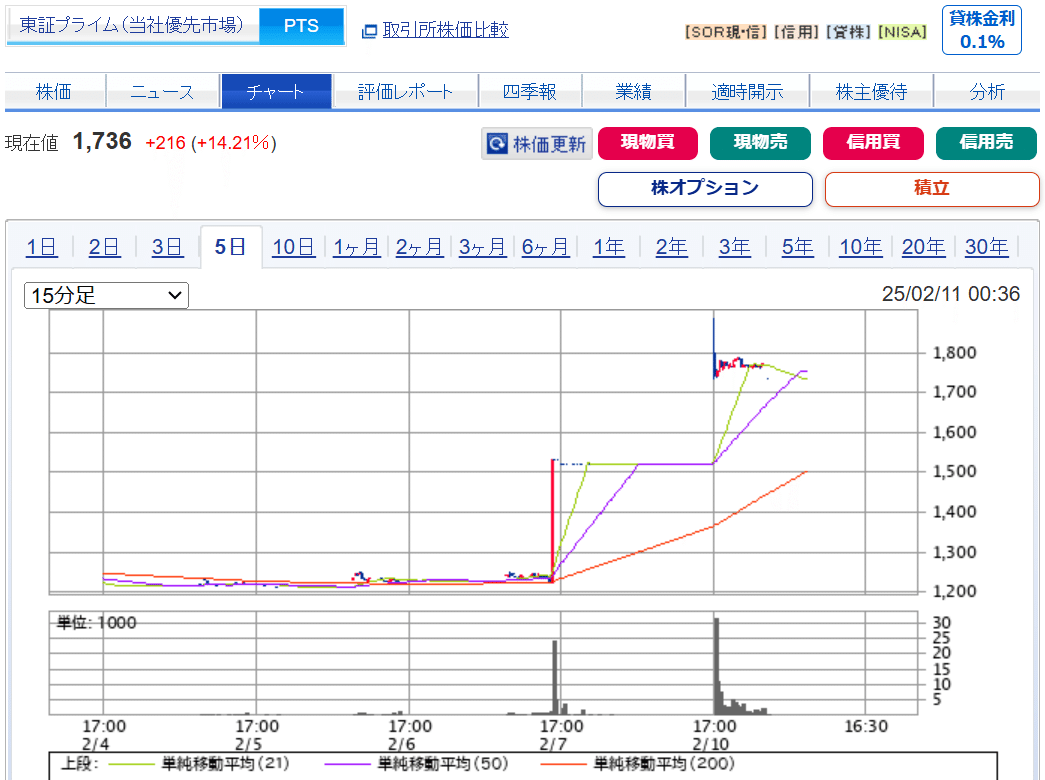Click the 積立 button
This screenshot has width=1045, height=780.
coord(932,189)
